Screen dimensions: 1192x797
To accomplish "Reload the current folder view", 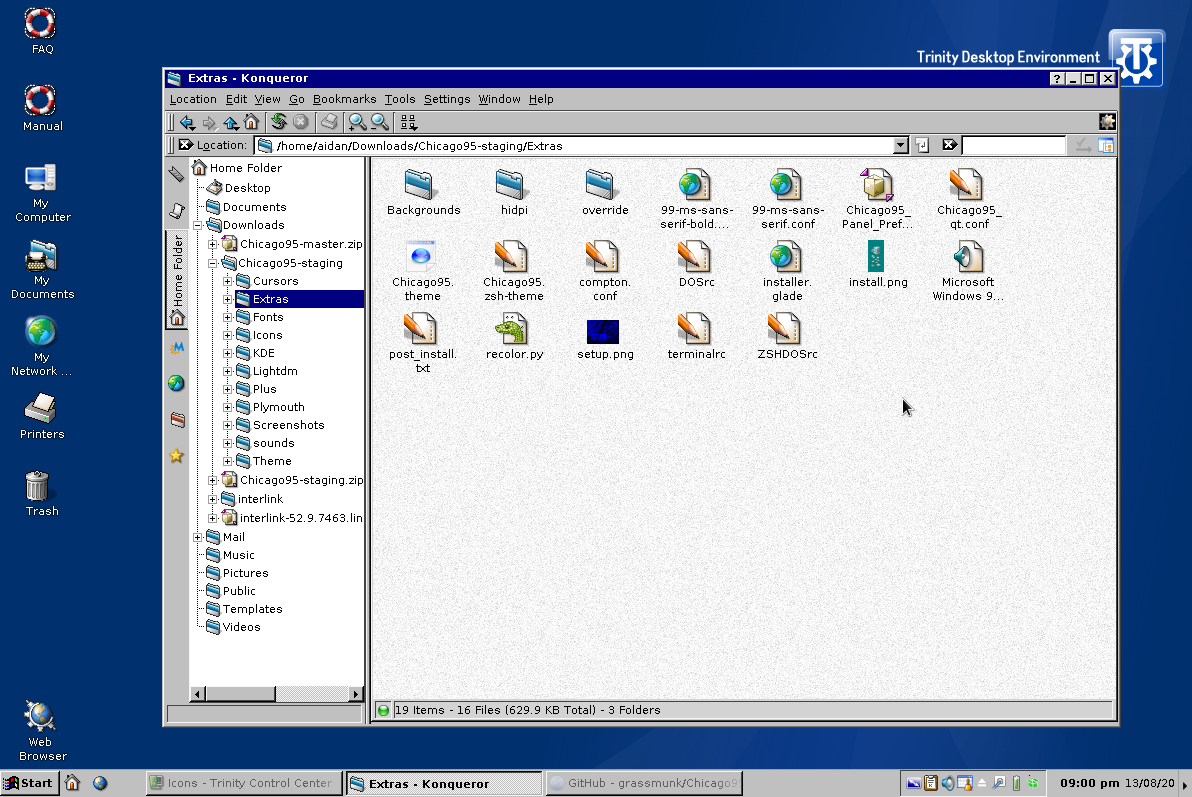I will point(279,122).
